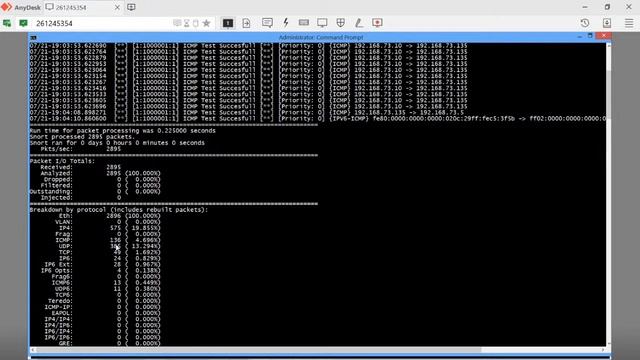640x360 pixels.
Task: Click the 'Packet I/O Totals:' line
Action: [x=62, y=161]
